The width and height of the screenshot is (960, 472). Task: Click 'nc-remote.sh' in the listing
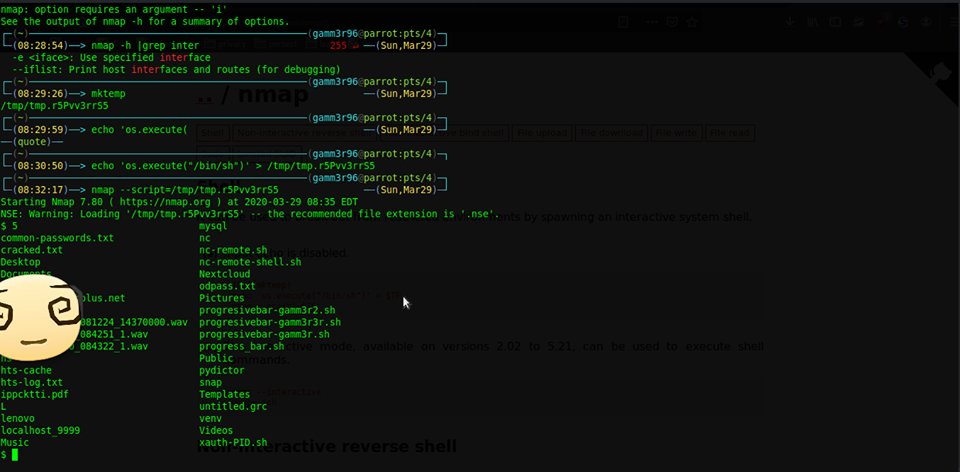click(233, 250)
